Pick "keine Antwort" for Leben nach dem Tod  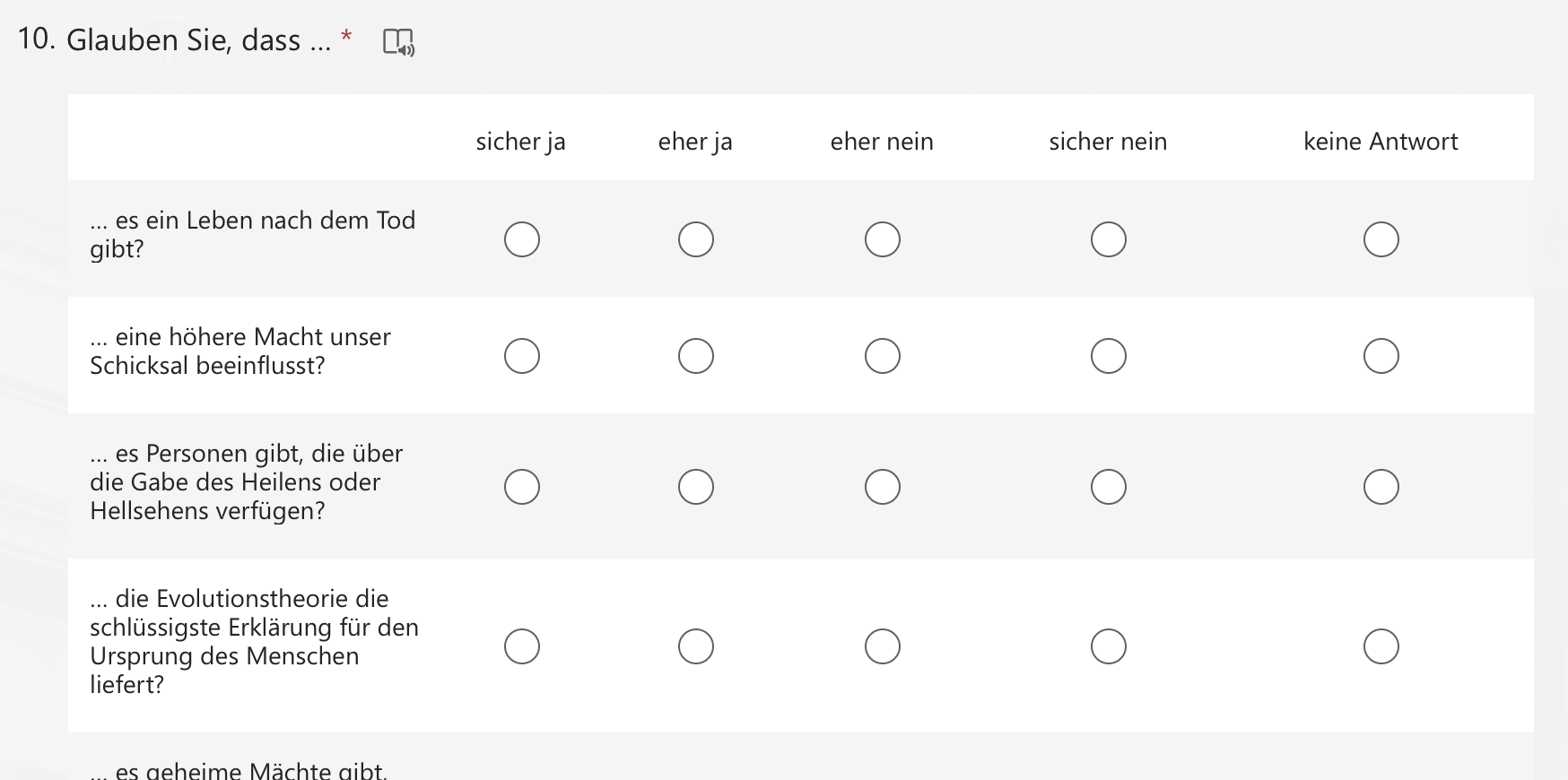(1381, 239)
